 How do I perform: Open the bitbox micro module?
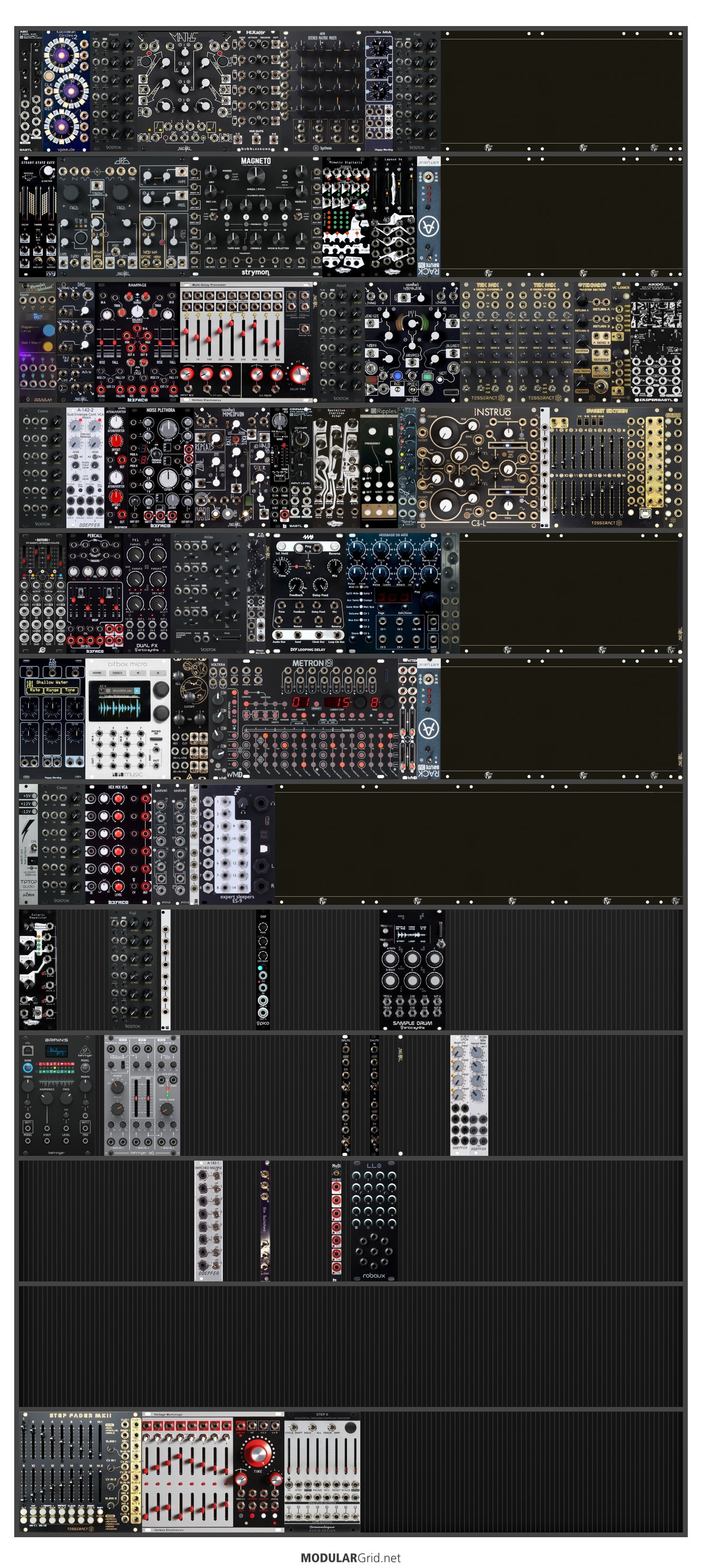pos(128,719)
